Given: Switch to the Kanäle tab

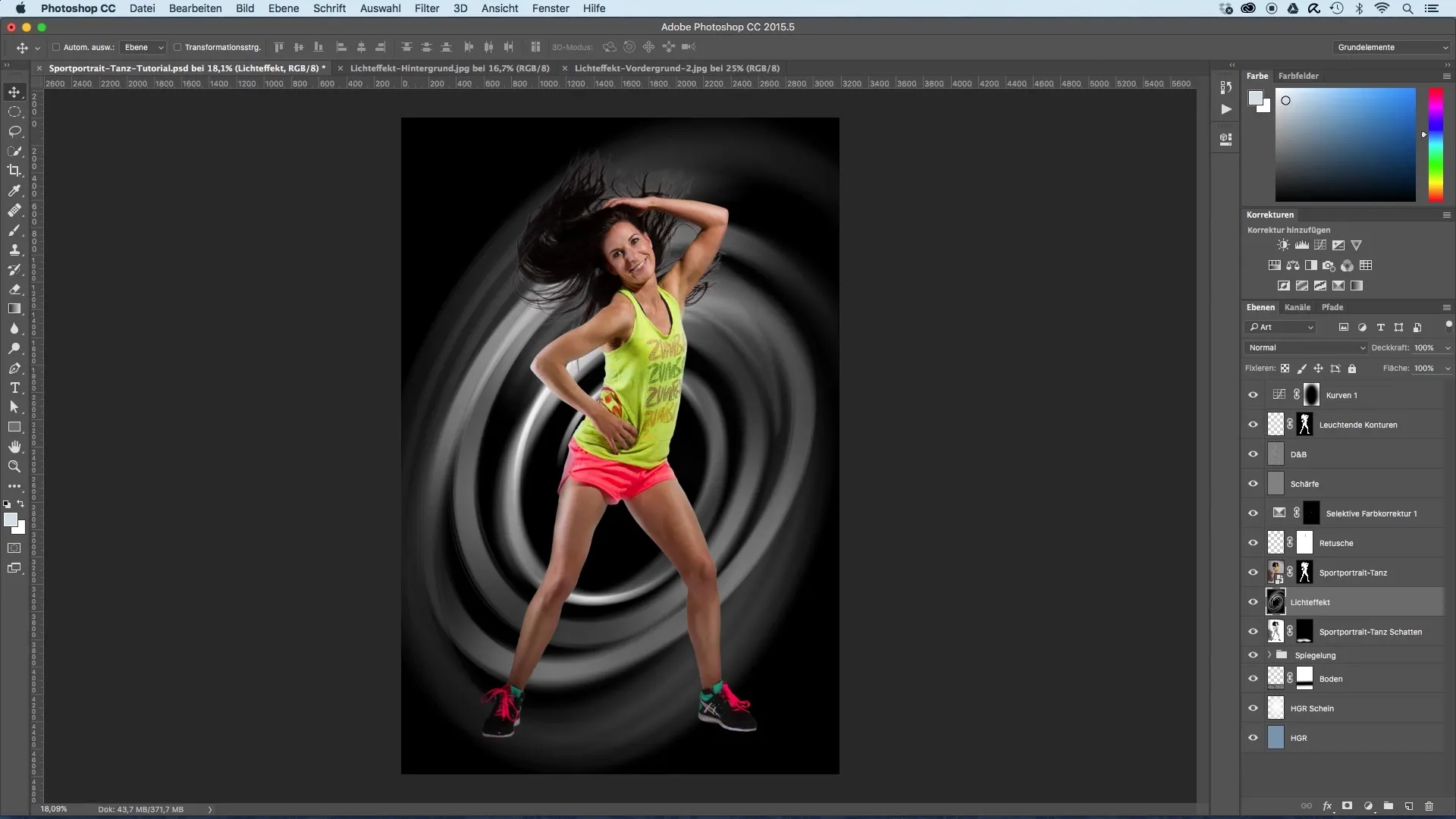Looking at the screenshot, I should (1298, 307).
